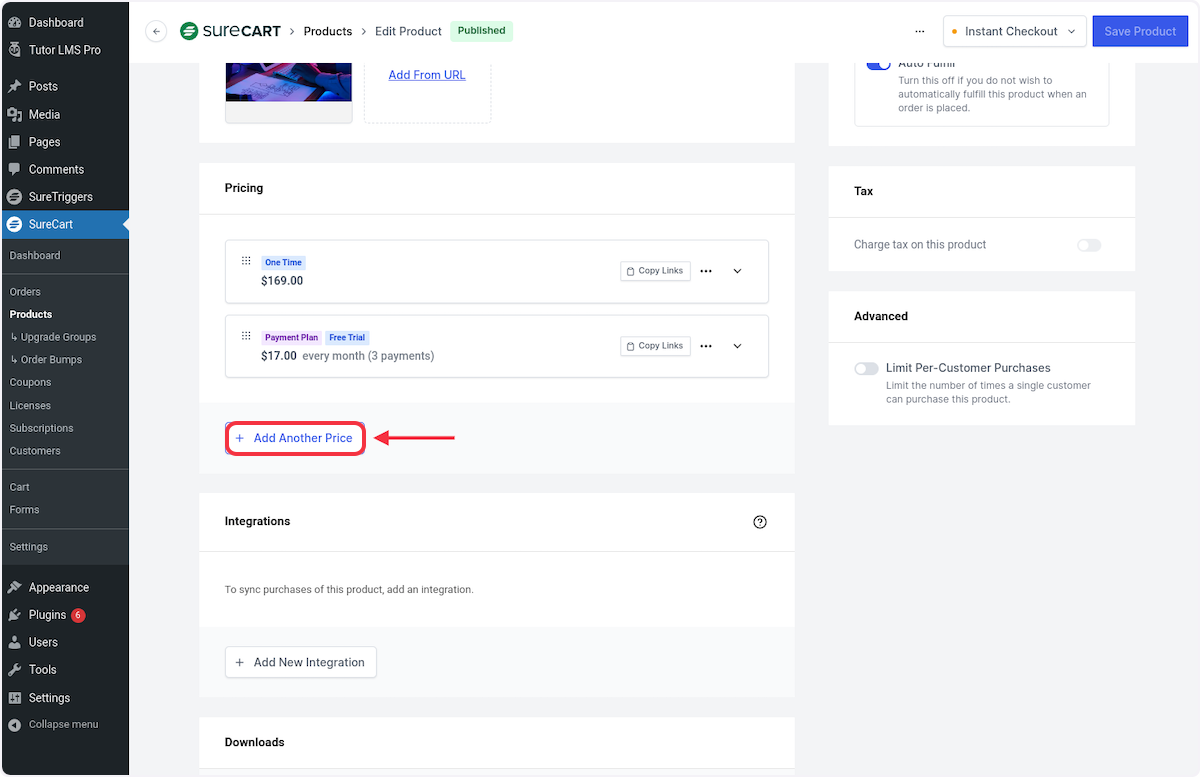The width and height of the screenshot is (1200, 777).
Task: Click the product image thumbnail
Action: [x=288, y=80]
